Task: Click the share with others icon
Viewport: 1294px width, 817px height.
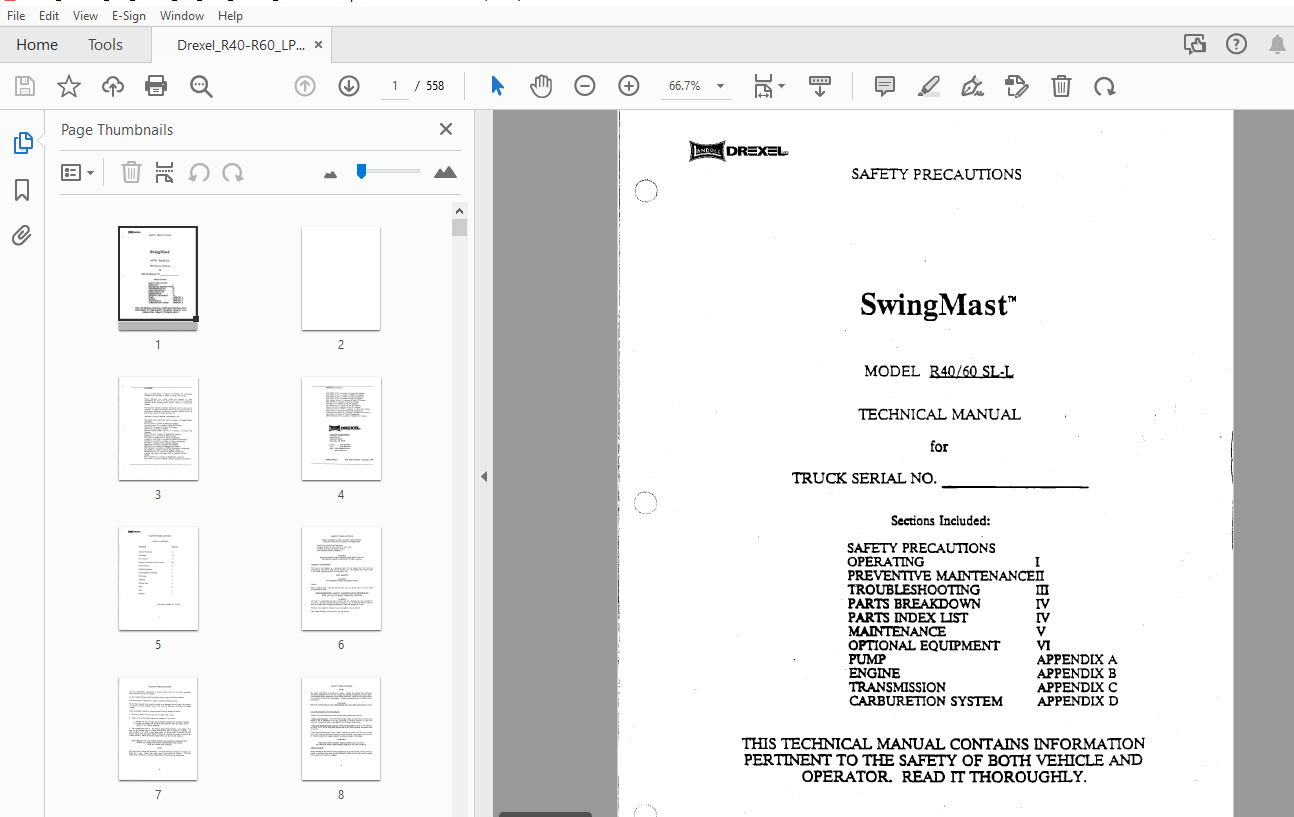Action: 1195,44
